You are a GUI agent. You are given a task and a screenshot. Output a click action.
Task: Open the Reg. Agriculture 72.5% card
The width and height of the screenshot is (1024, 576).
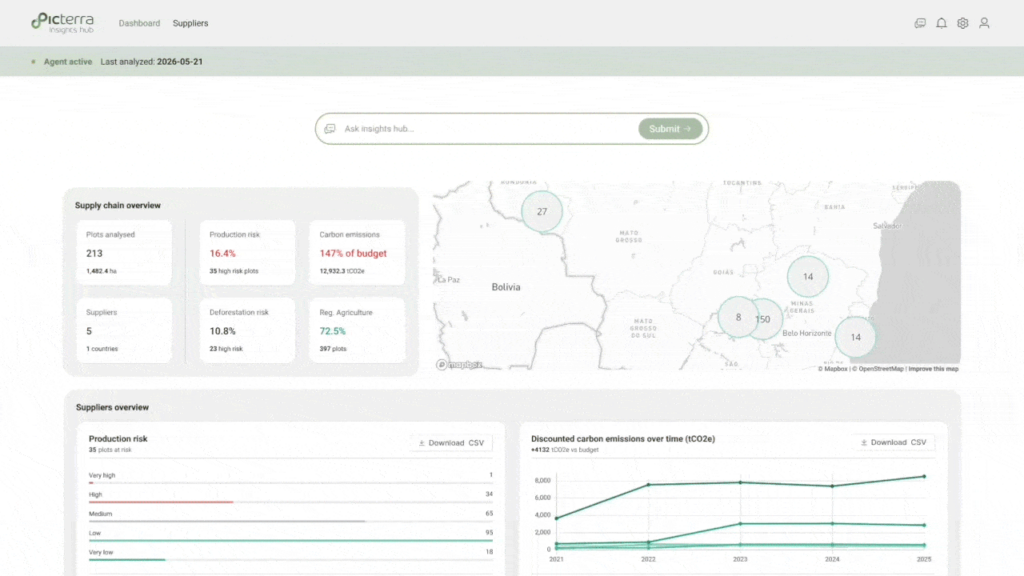(357, 330)
